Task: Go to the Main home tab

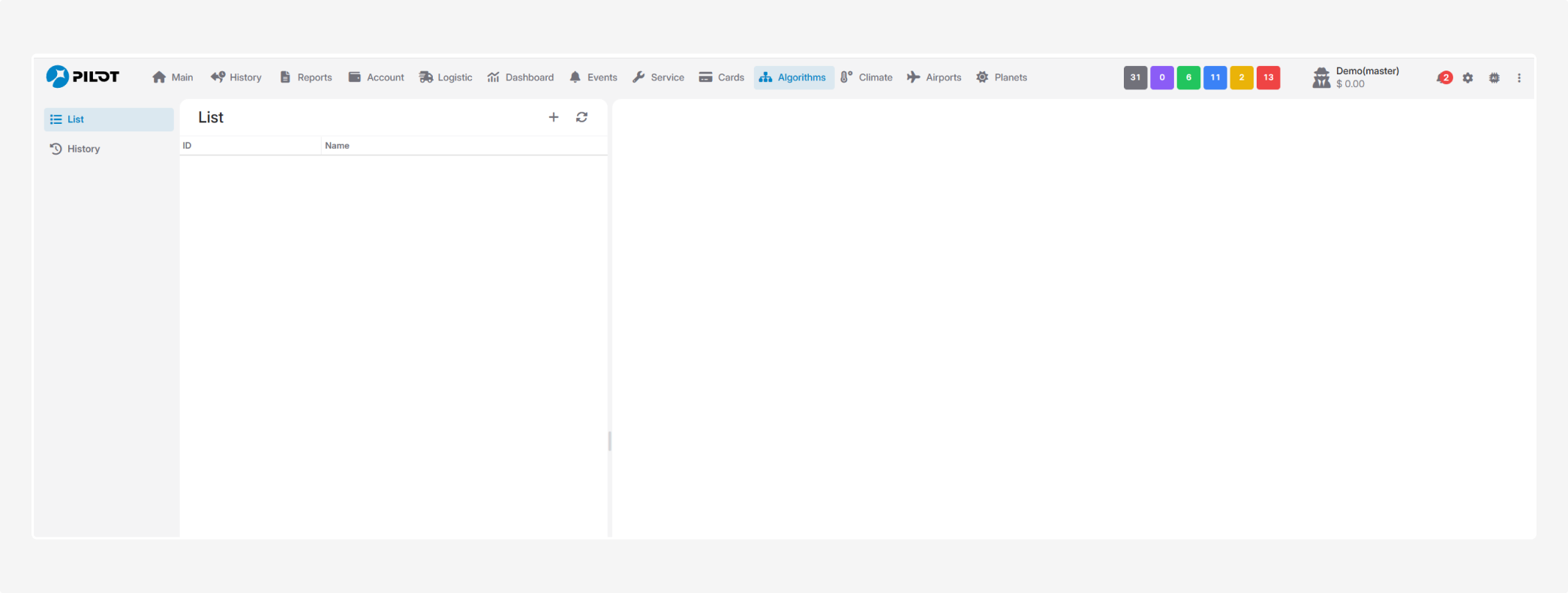Action: click(173, 77)
